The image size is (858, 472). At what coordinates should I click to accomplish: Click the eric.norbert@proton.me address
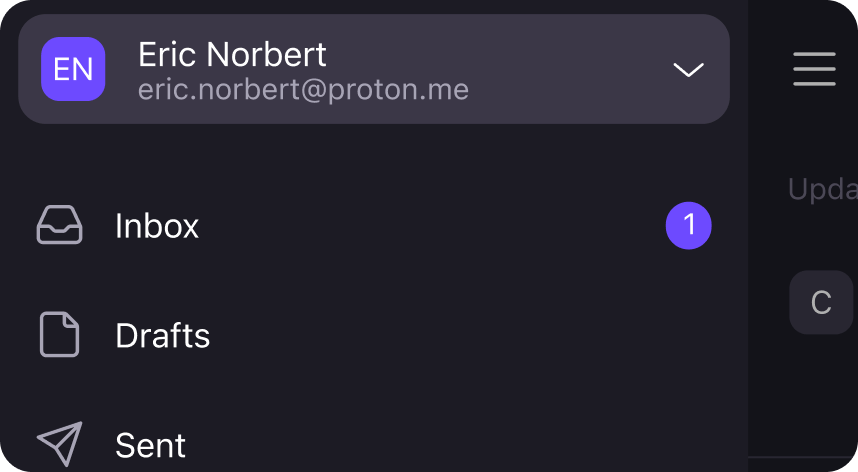coord(303,89)
